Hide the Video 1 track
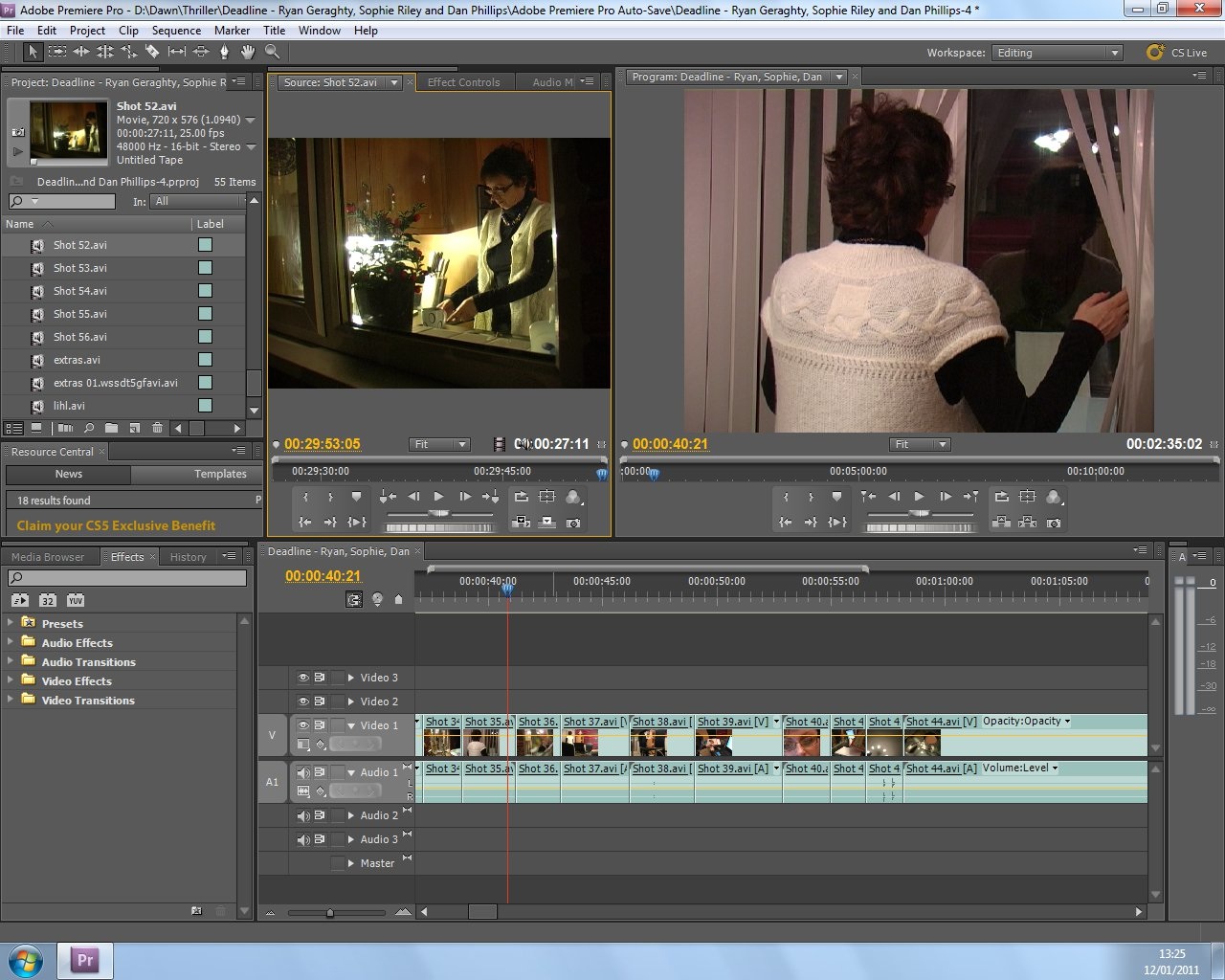Image resolution: width=1225 pixels, height=980 pixels. [303, 725]
